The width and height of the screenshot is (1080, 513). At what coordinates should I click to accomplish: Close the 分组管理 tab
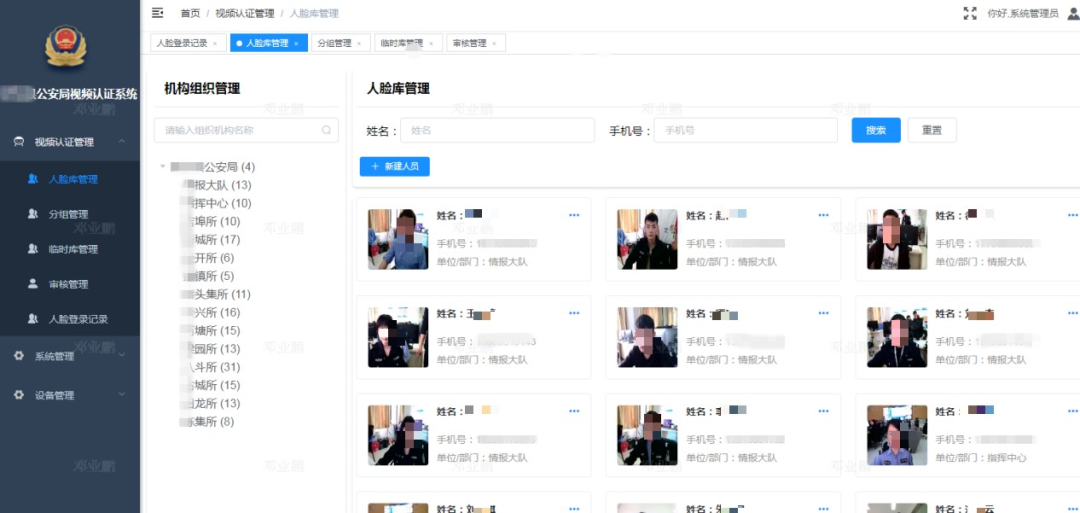pos(359,43)
